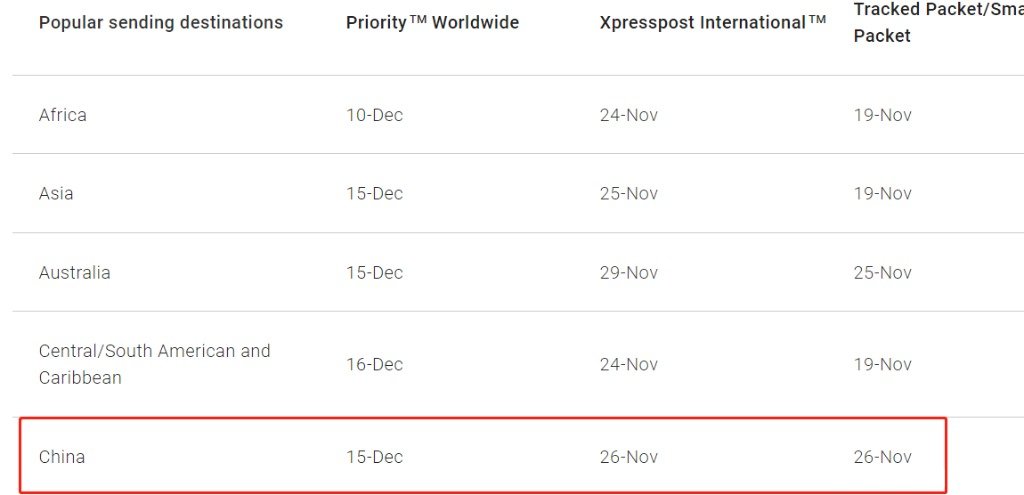Click the Priority Worldwide column header
This screenshot has width=1024, height=495.
coord(432,22)
